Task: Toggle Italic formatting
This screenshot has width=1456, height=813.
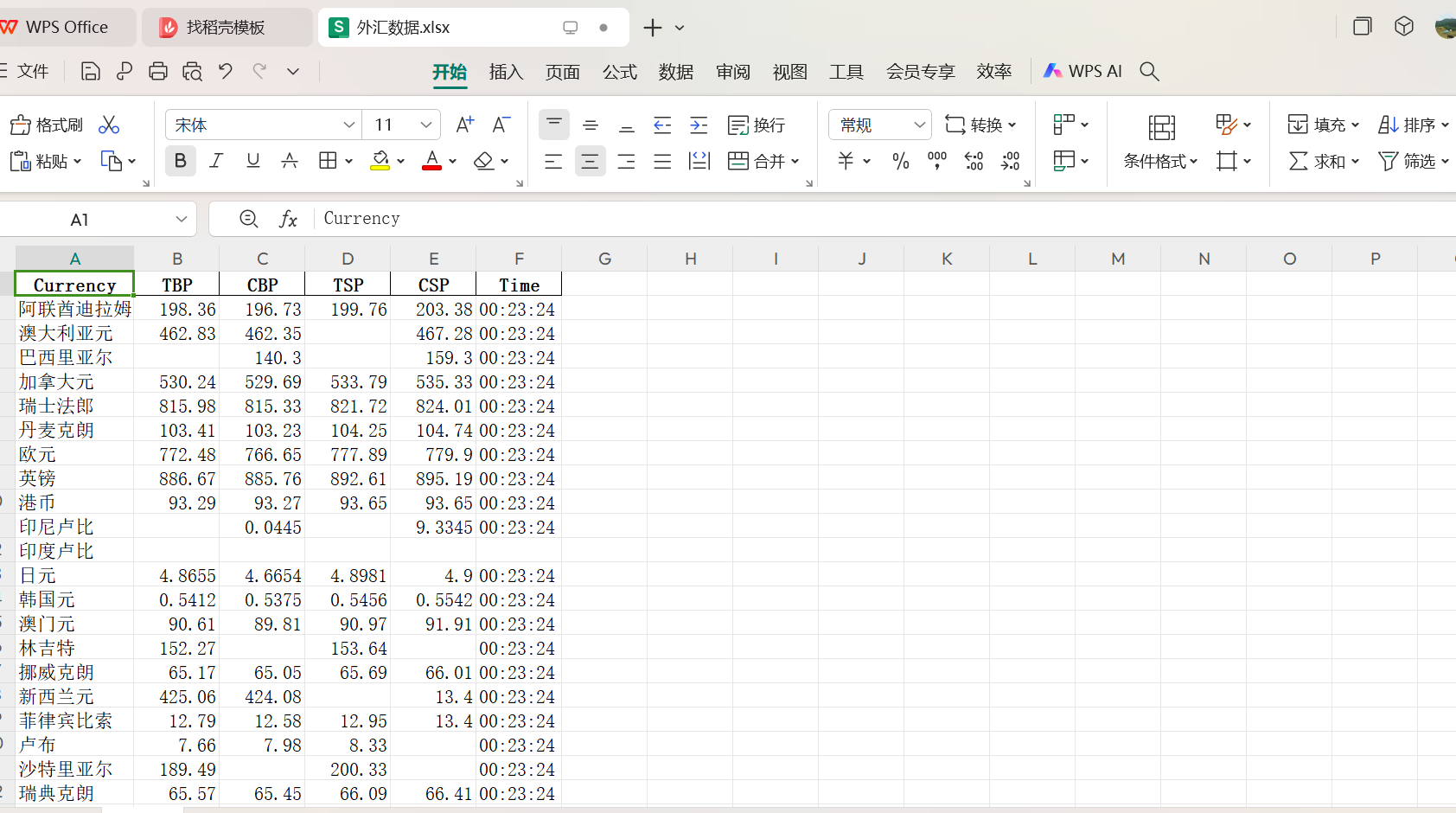Action: coord(216,161)
